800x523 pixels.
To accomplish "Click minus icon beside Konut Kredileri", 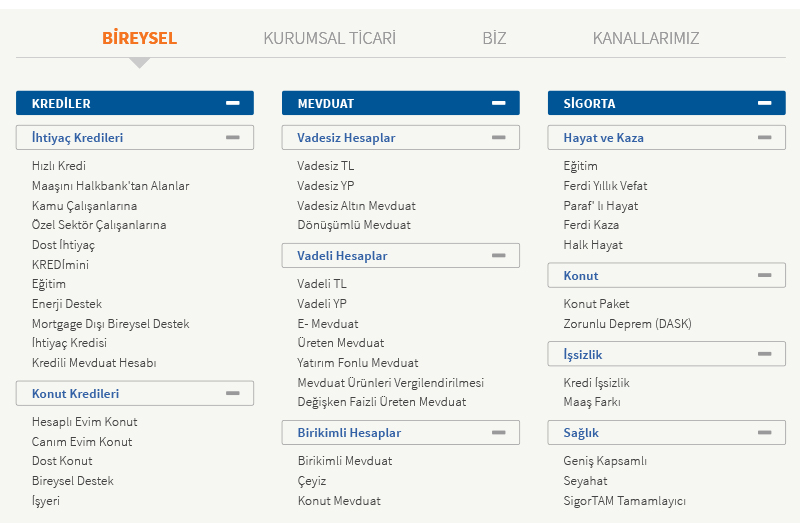I will [233, 393].
